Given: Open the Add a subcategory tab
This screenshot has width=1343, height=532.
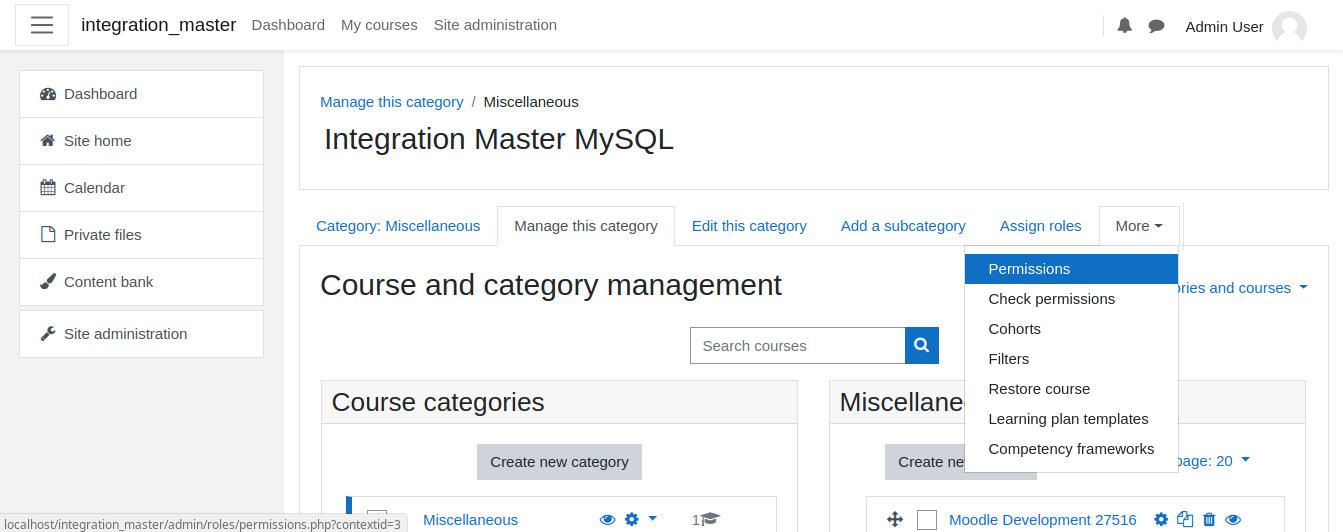Looking at the screenshot, I should pos(903,226).
